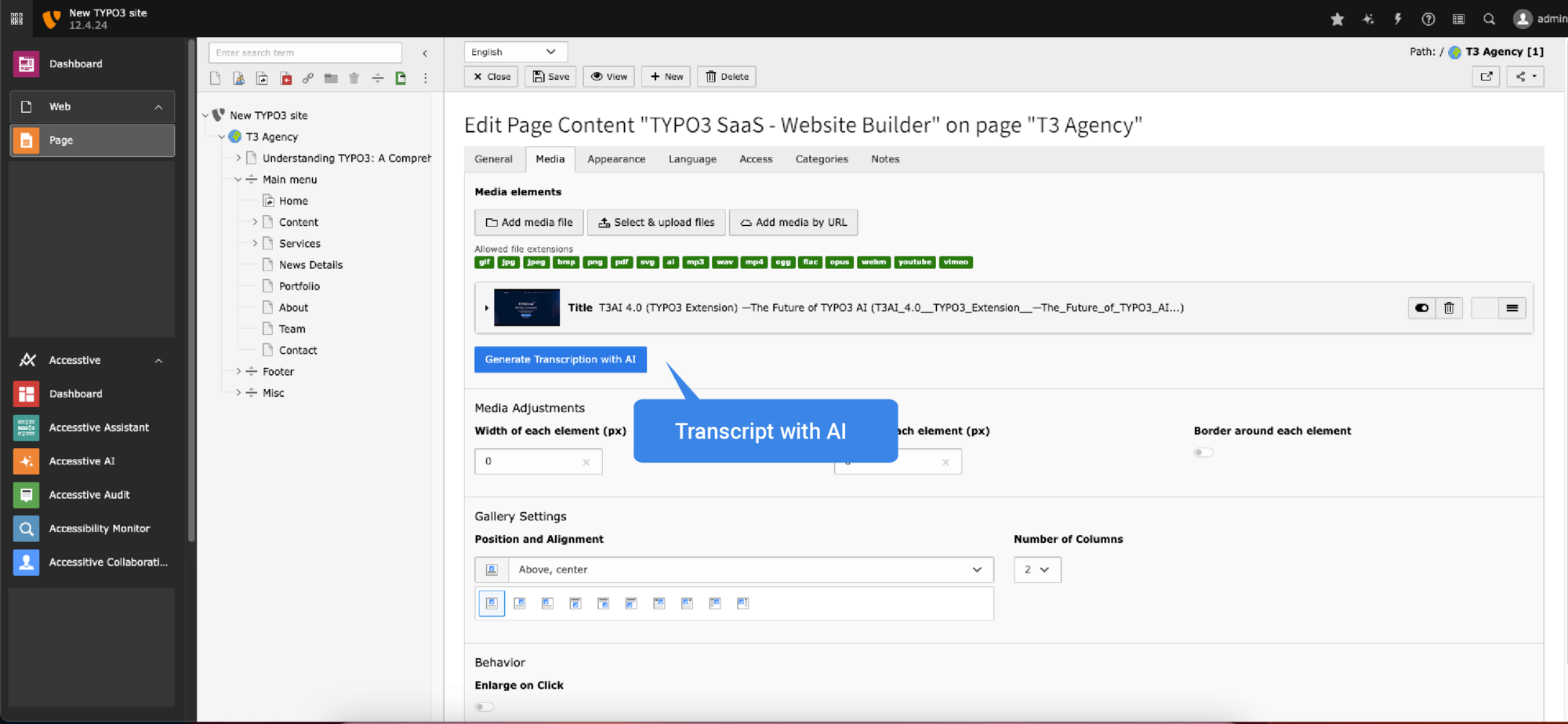Click the View button
This screenshot has width=1568, height=724.
click(609, 77)
